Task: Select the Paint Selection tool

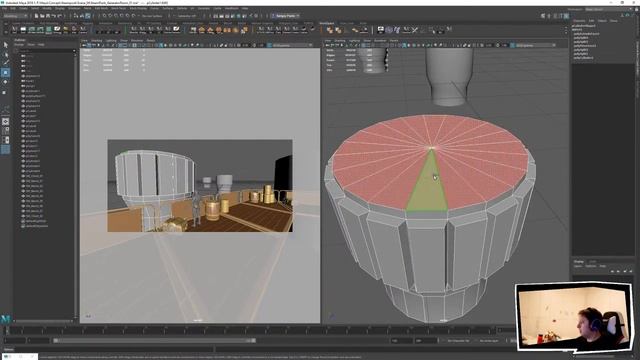Action: point(6,62)
